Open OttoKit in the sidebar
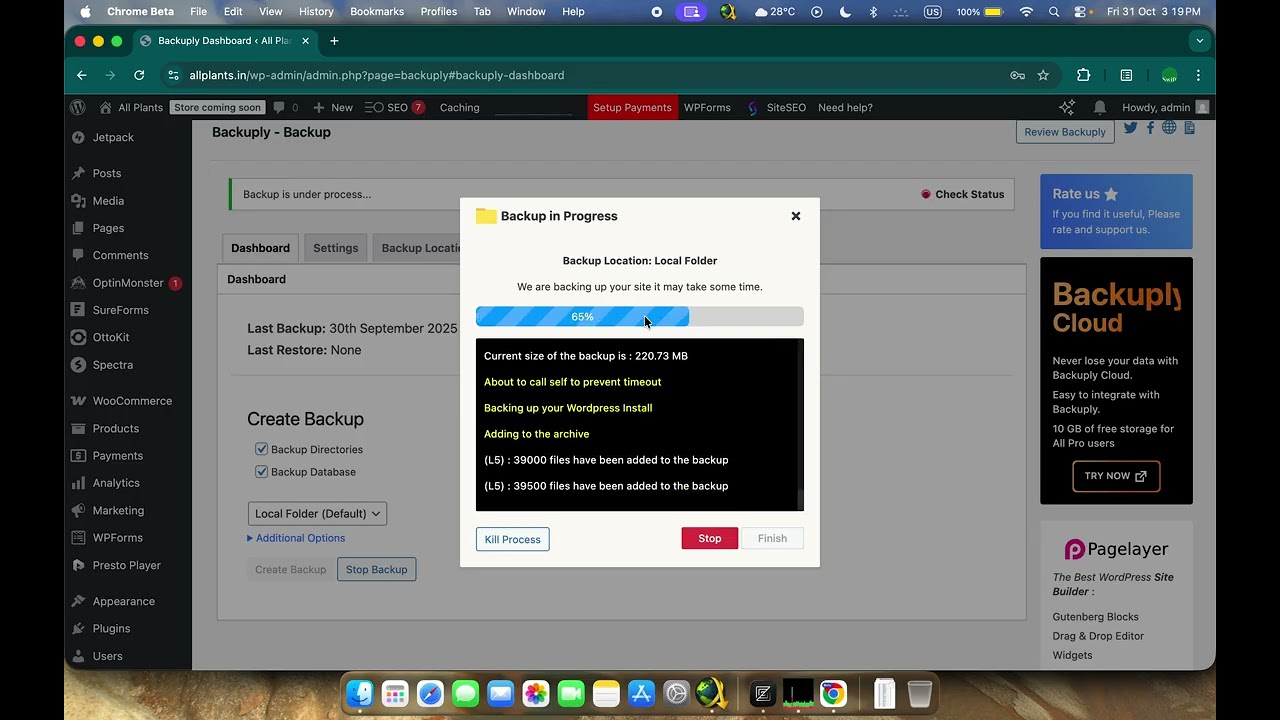1280x720 pixels. tap(111, 337)
